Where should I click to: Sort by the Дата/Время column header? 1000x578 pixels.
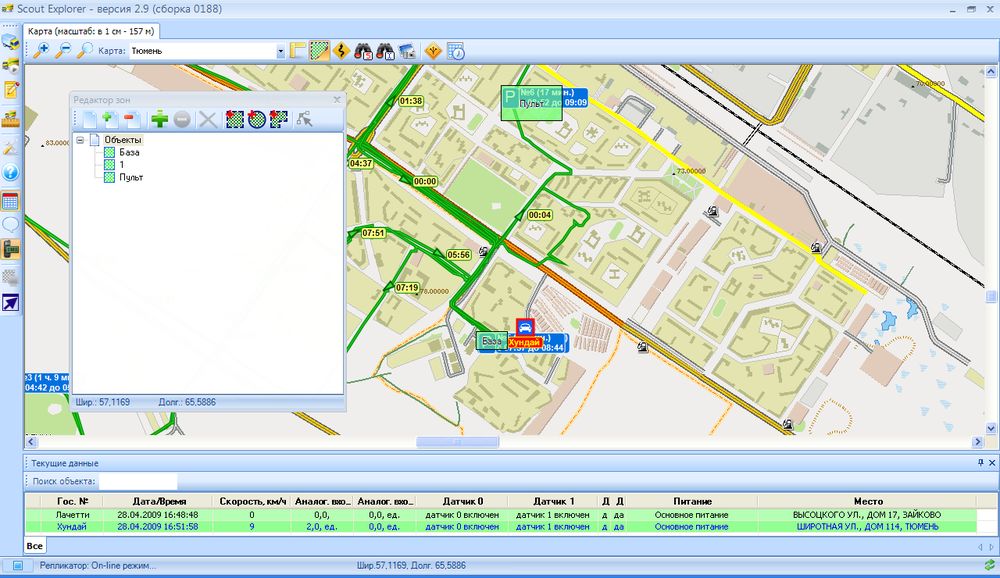point(158,501)
